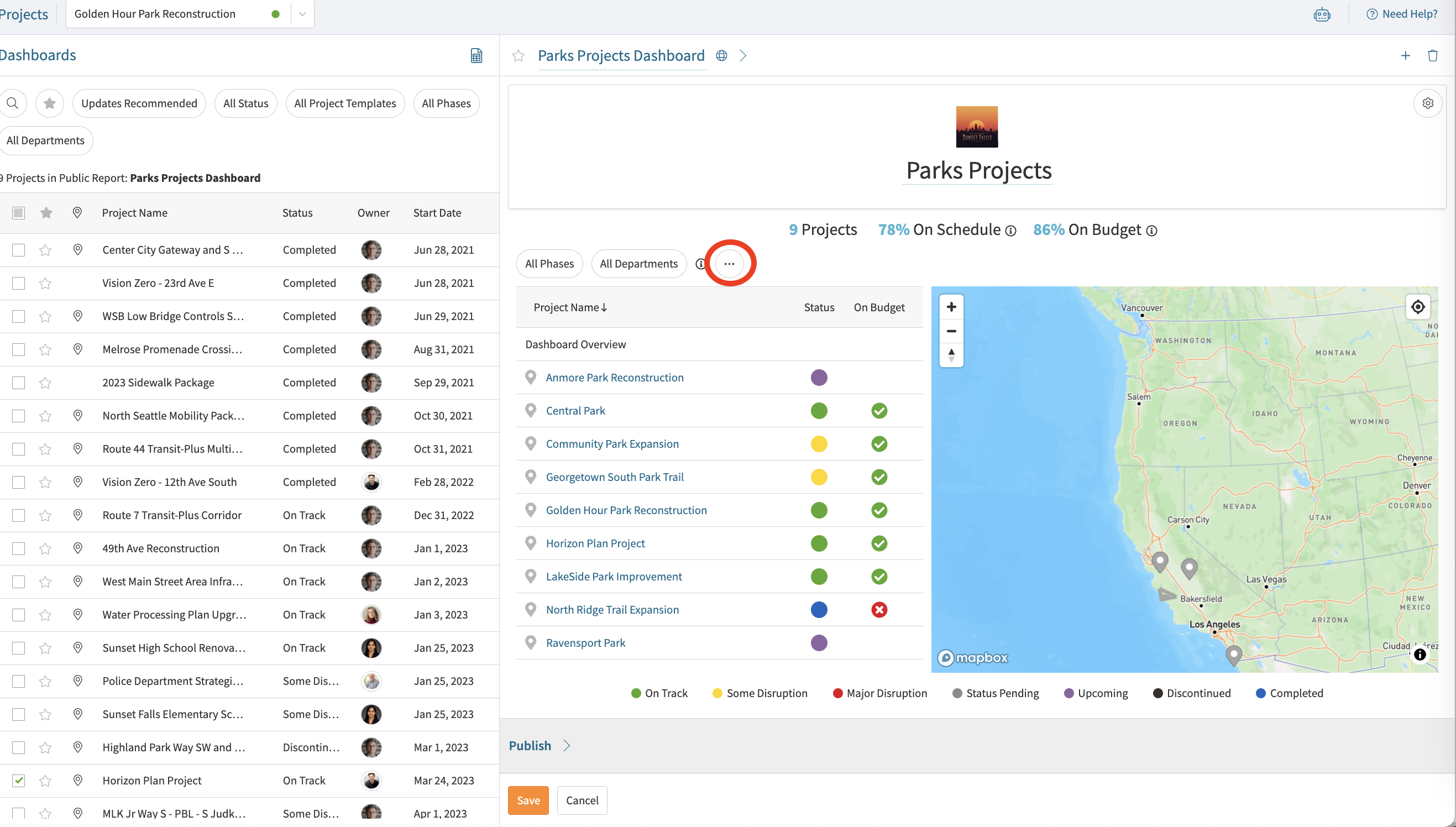The image size is (1456, 827).
Task: Expand the project selector dropdown arrow
Action: 302,14
